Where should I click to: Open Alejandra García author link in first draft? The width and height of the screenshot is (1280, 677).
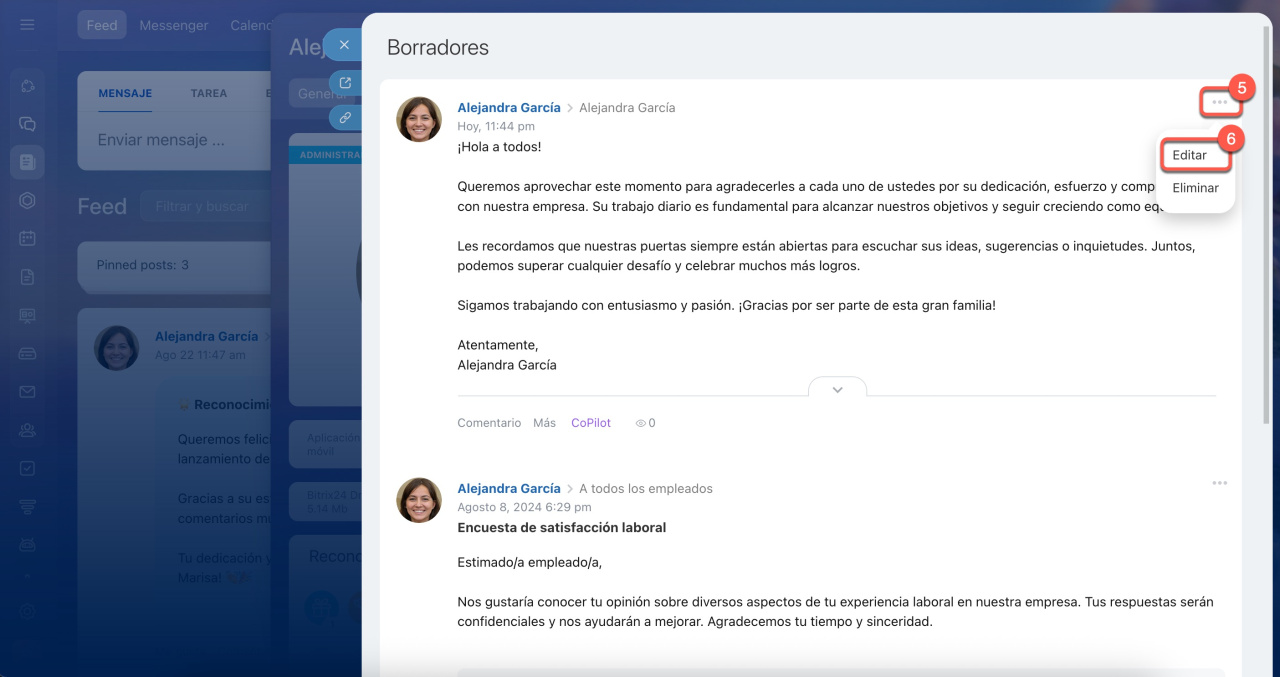pos(508,108)
